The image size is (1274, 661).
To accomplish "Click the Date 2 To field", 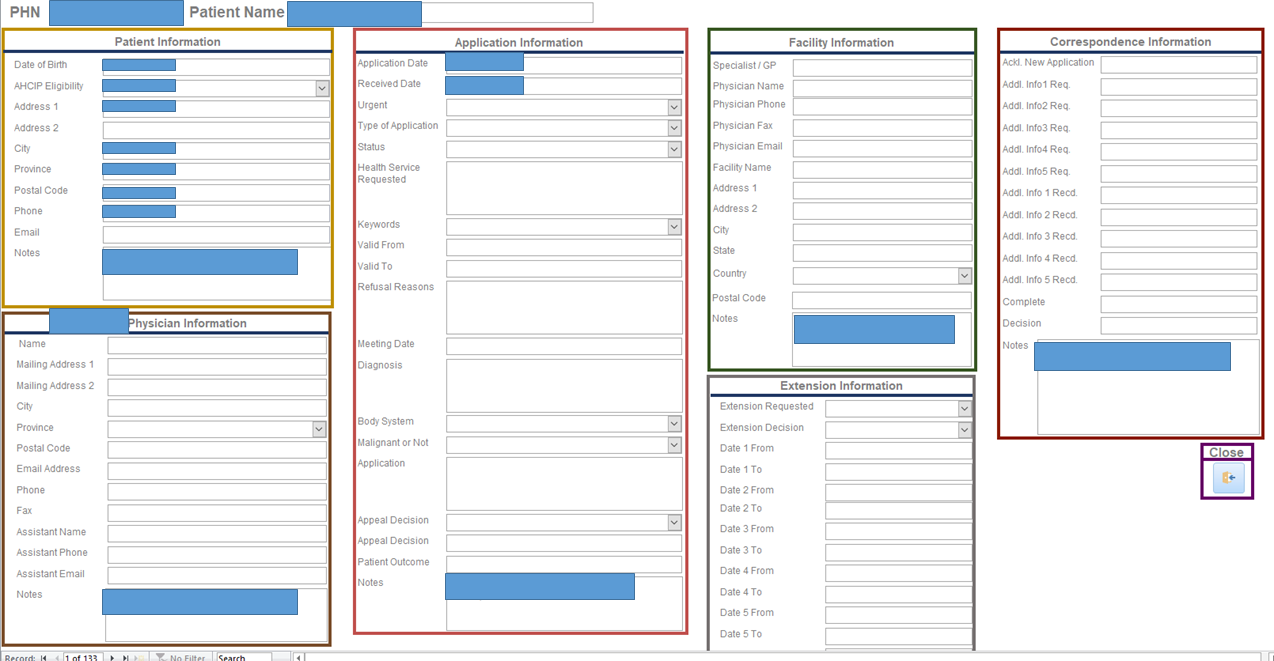I will 898,510.
